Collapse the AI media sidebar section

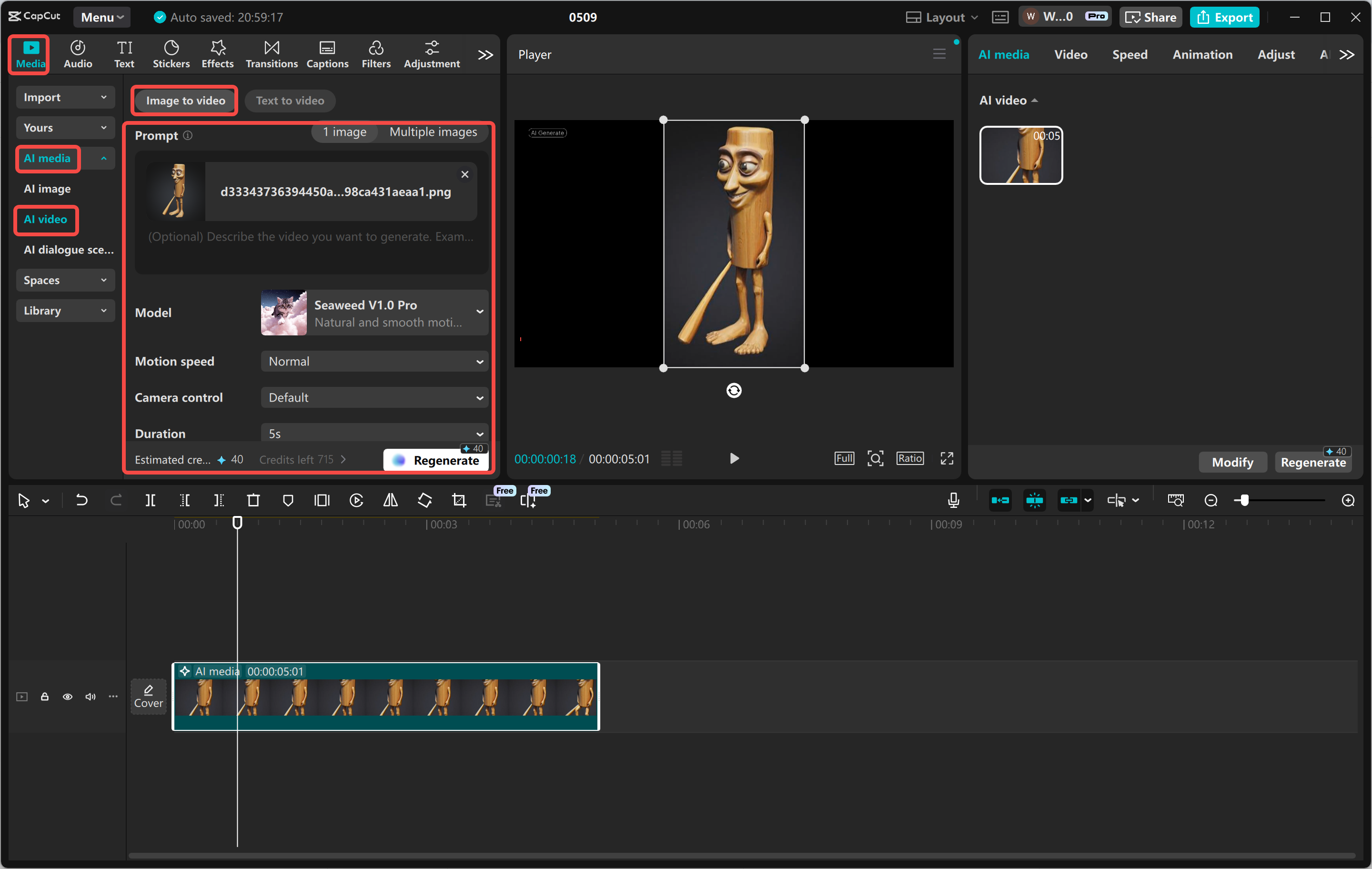pos(103,159)
